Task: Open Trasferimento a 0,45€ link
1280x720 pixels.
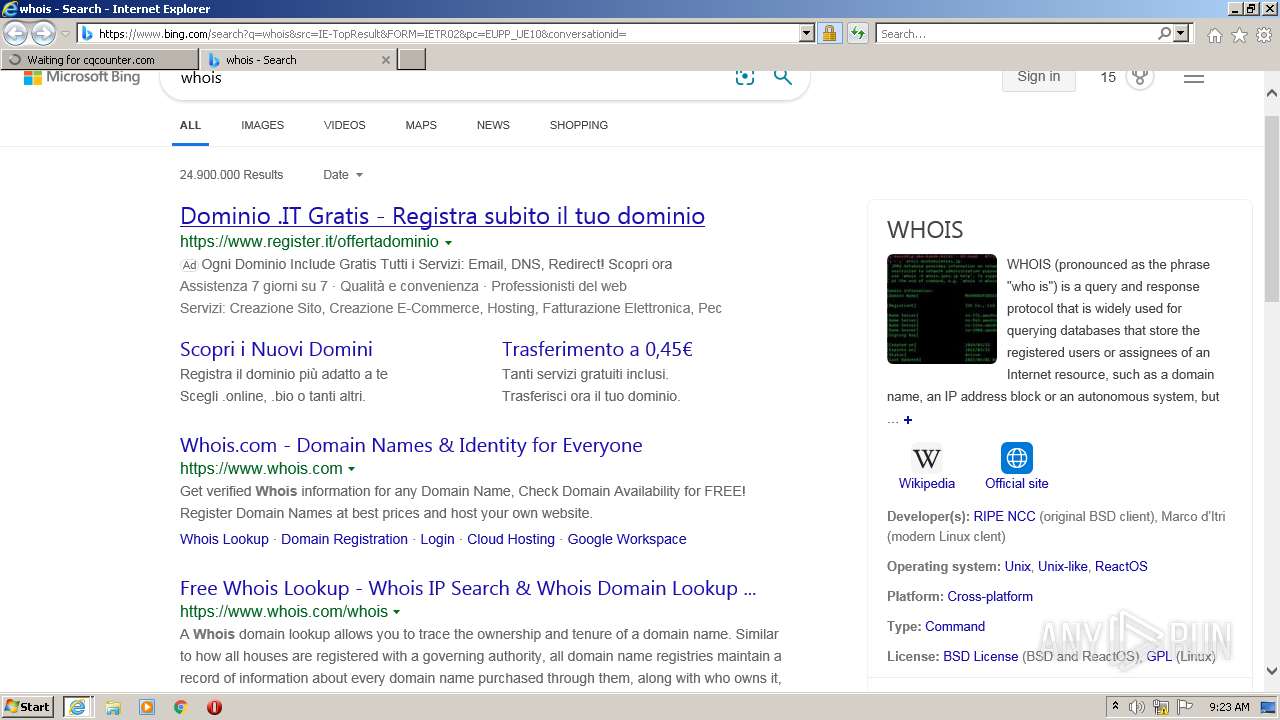Action: coord(597,349)
